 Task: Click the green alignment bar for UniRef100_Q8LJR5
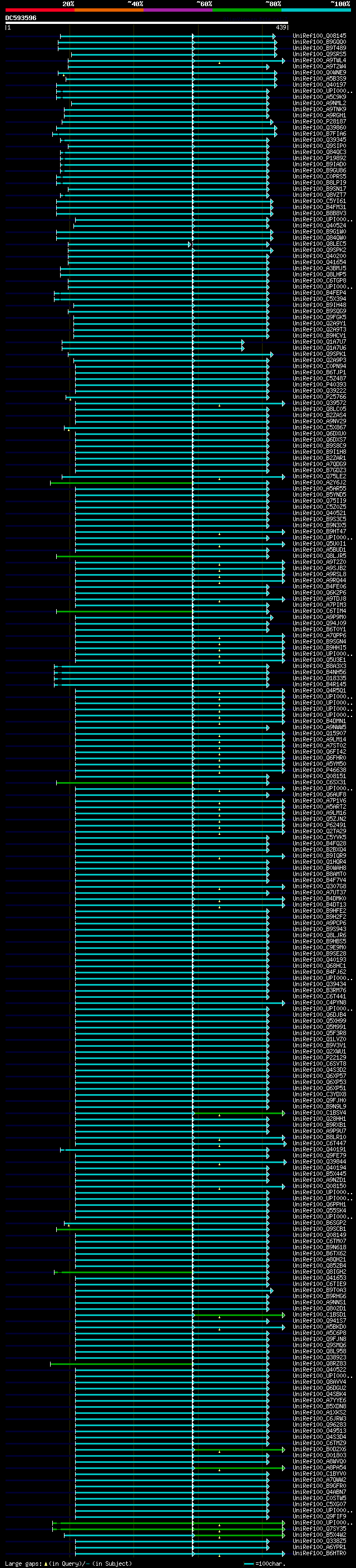[125, 556]
